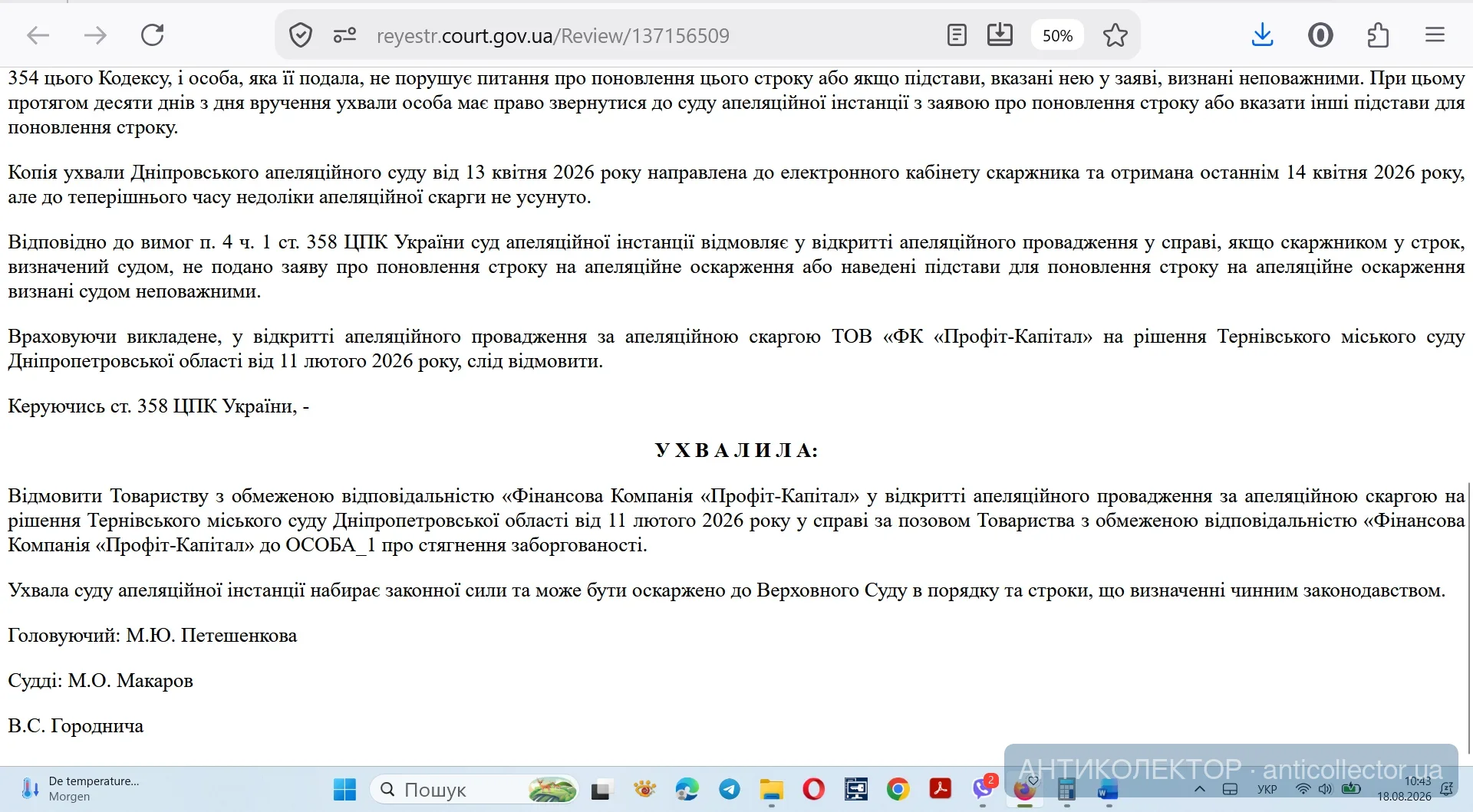This screenshot has width=1473, height=812.
Task: Open the clock showing 10:43
Action: 1404,789
